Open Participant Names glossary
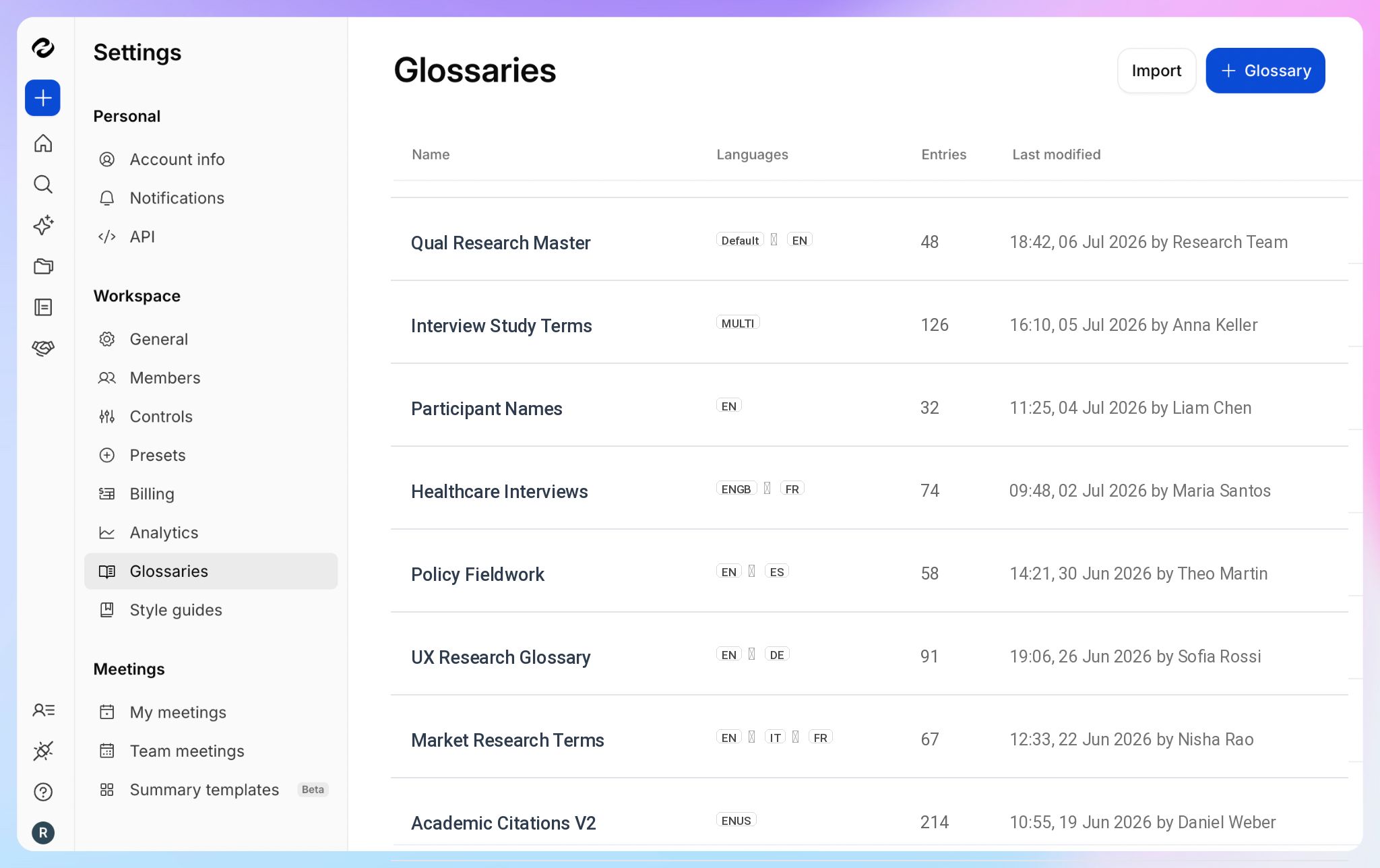1380x868 pixels. 487,408
